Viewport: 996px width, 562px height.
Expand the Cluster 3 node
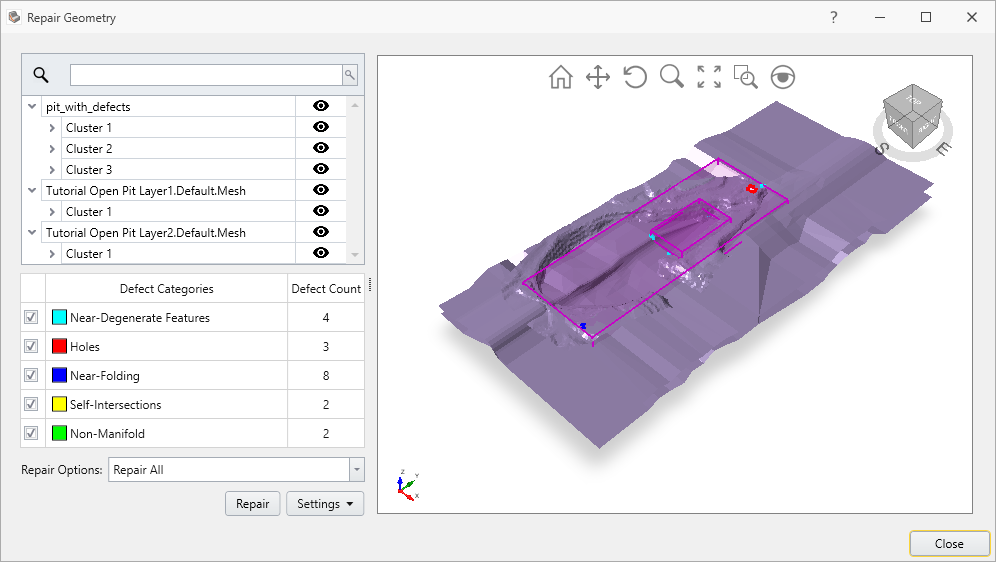click(52, 170)
